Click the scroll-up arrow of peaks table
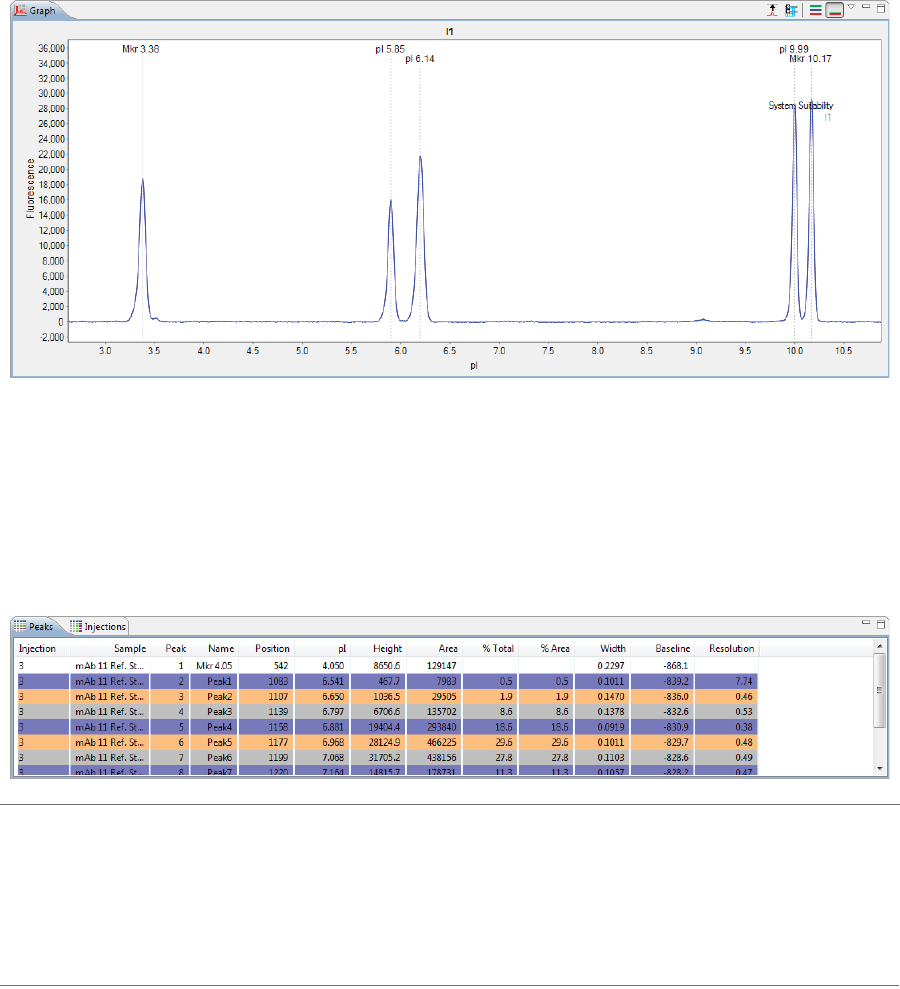 (880, 647)
